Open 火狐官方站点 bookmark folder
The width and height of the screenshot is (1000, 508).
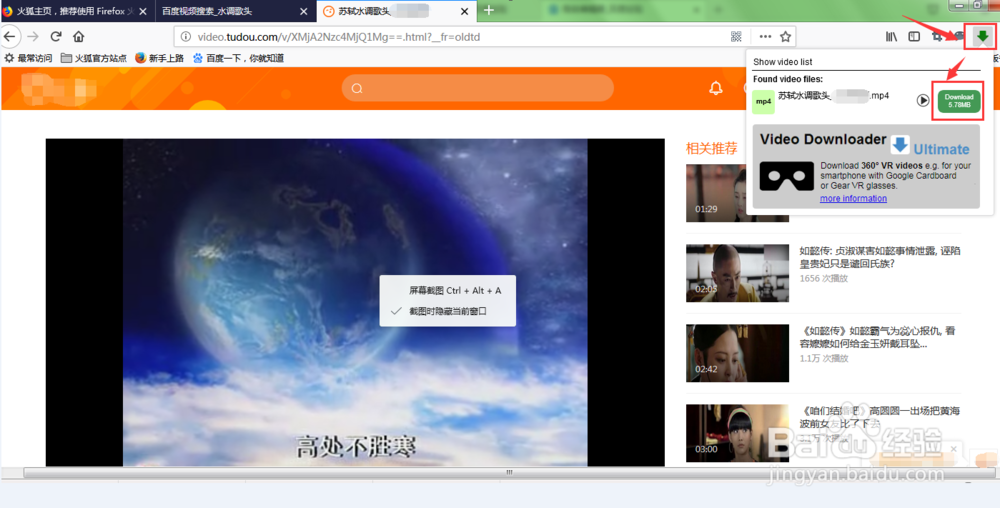tap(94, 58)
